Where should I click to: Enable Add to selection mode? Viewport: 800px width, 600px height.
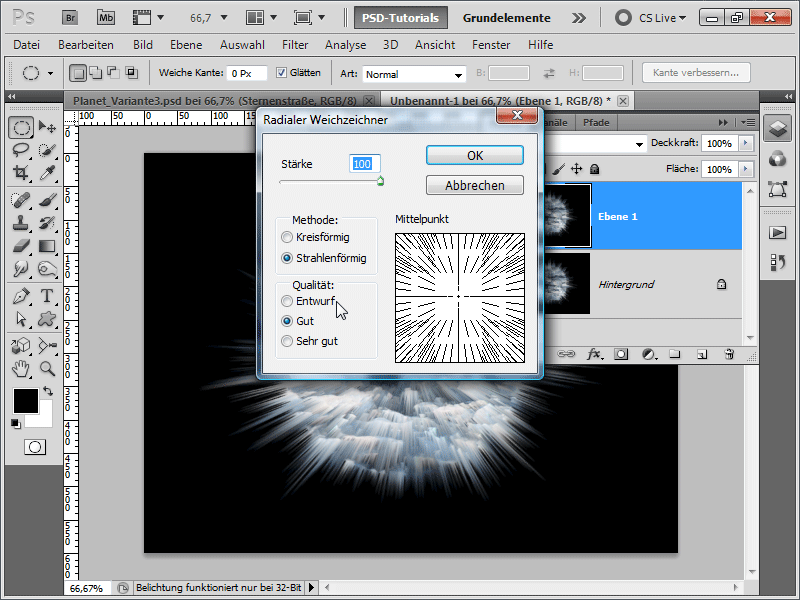(96, 73)
